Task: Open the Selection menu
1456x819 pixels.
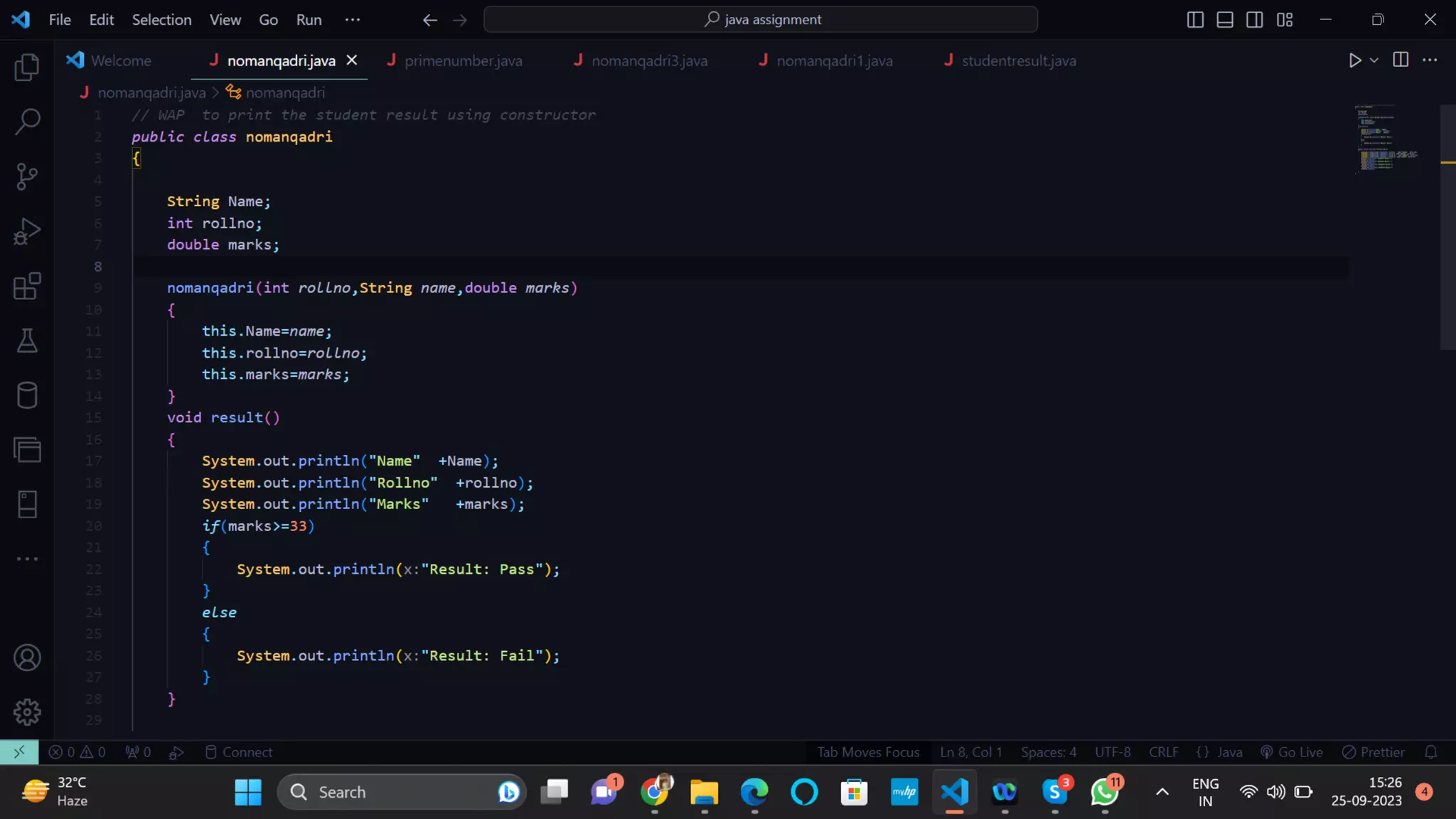Action: tap(161, 20)
